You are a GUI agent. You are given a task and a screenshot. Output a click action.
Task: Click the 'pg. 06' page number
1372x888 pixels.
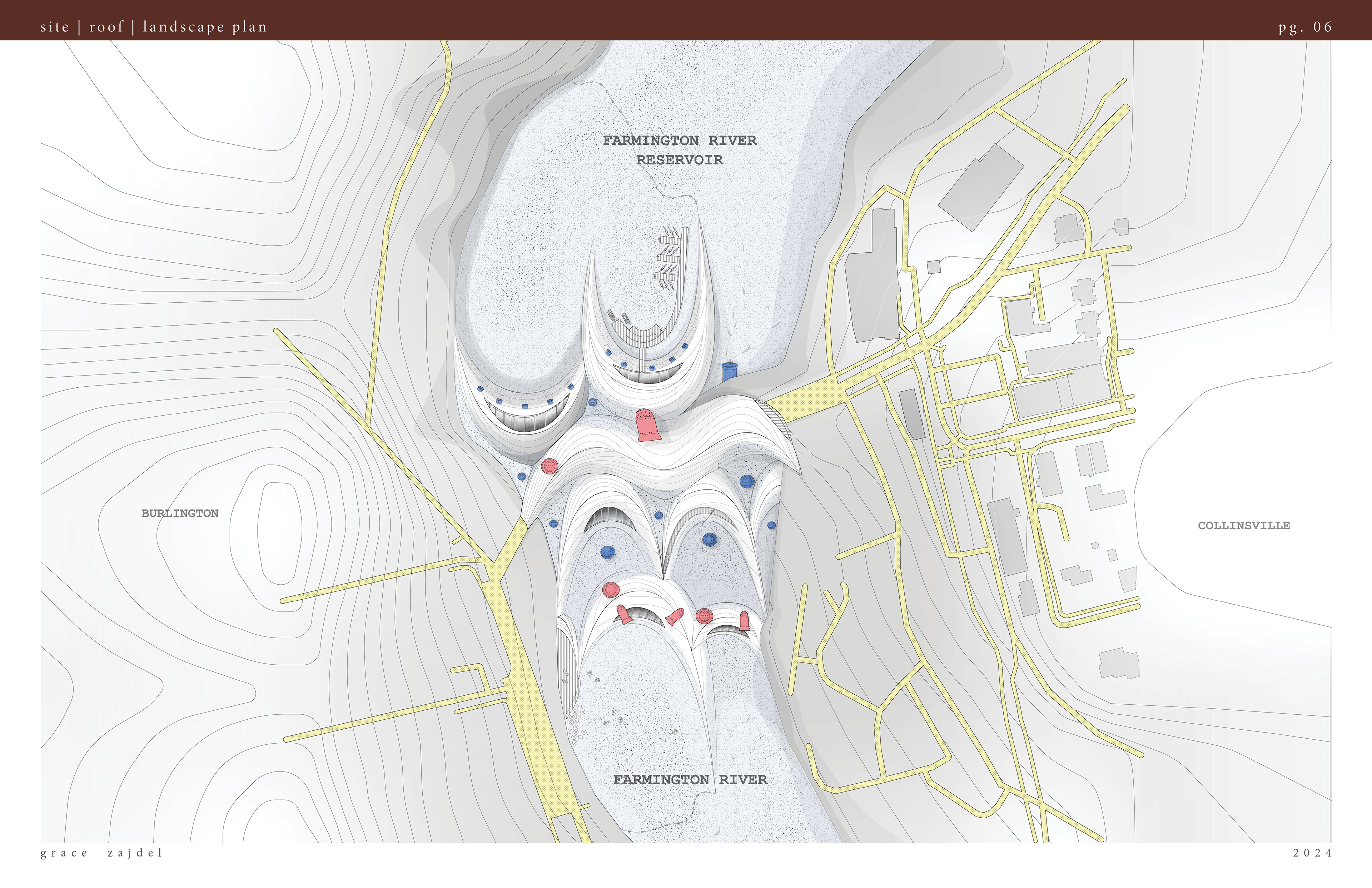pyautogui.click(x=1305, y=27)
